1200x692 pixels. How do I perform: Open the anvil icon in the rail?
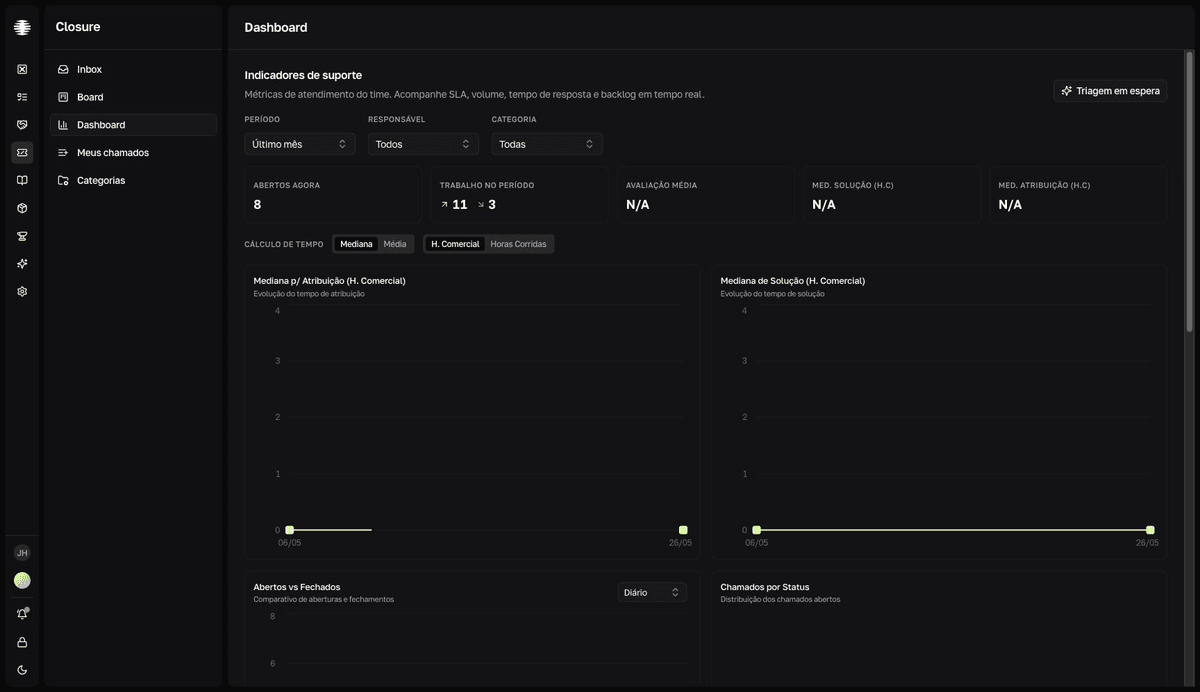pyautogui.click(x=22, y=236)
